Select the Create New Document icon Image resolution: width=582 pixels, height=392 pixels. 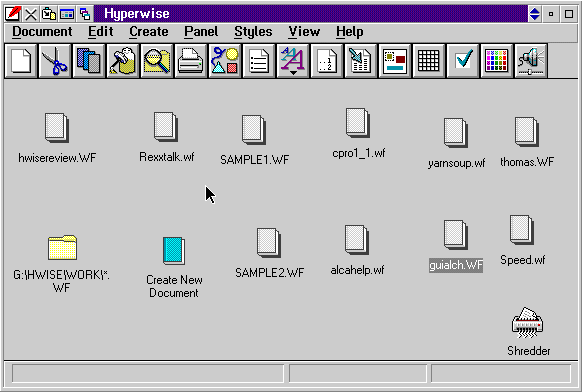174,251
